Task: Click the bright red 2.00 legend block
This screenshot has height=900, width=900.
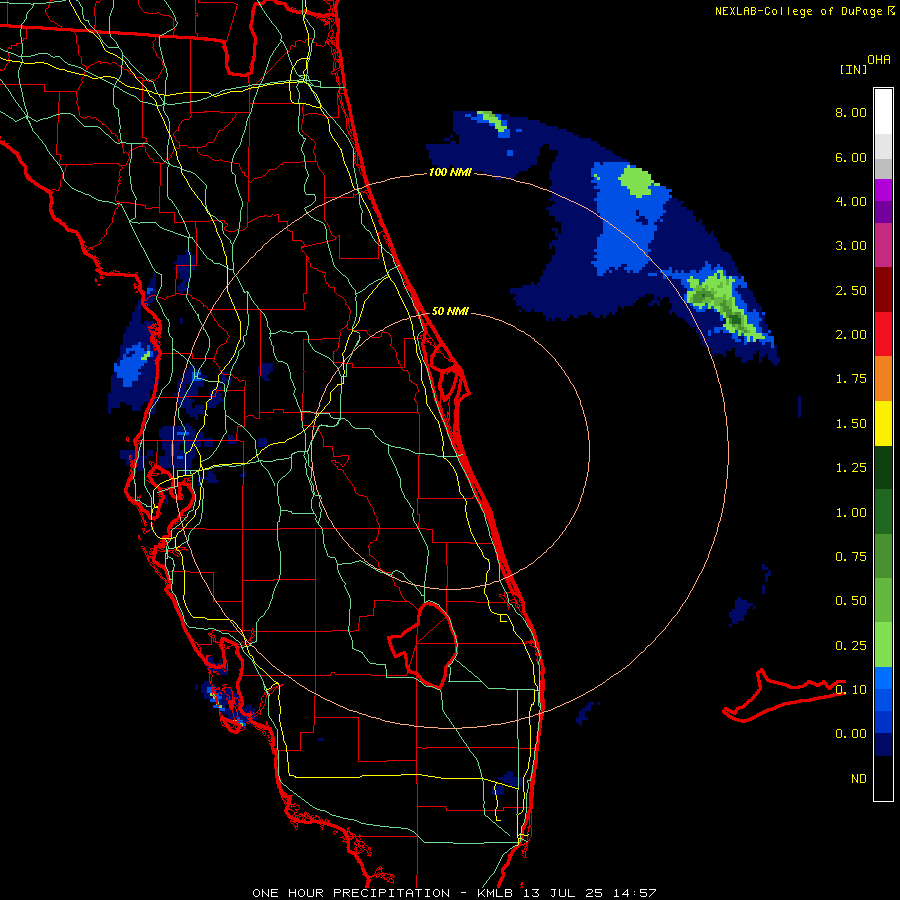Action: (x=883, y=334)
